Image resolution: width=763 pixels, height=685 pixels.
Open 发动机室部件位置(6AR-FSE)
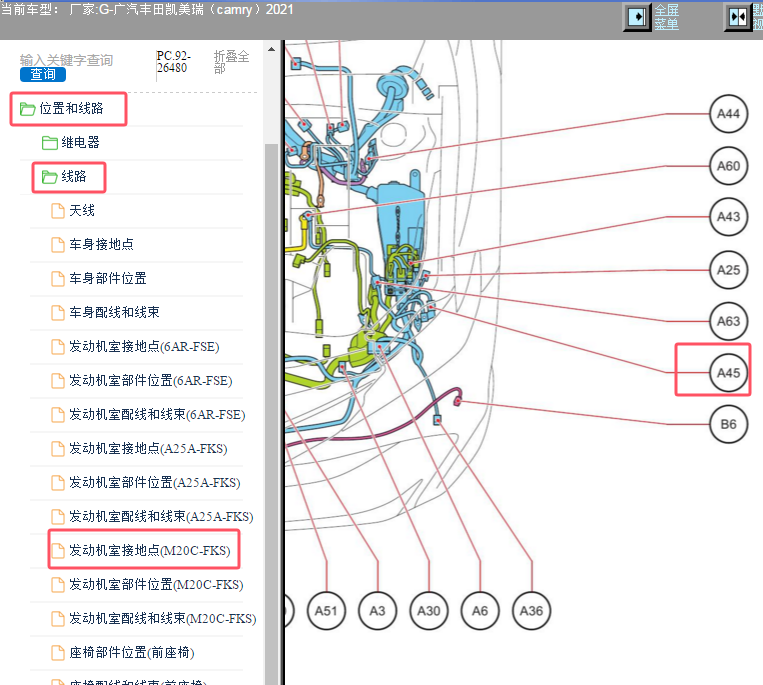[150, 380]
